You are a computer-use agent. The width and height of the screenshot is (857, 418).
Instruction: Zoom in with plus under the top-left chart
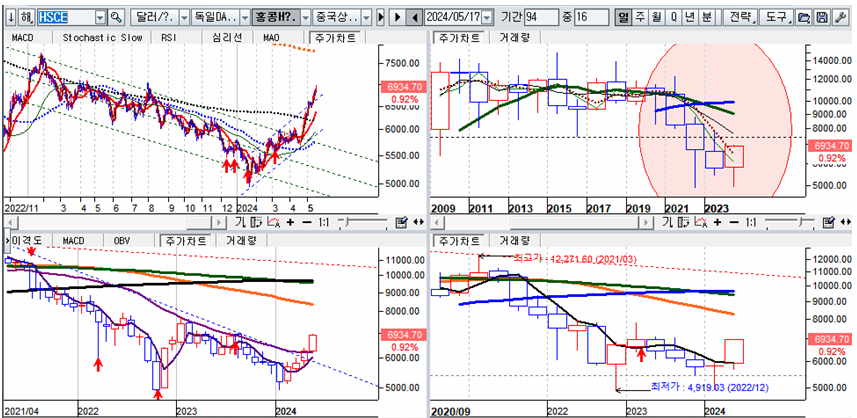click(290, 222)
